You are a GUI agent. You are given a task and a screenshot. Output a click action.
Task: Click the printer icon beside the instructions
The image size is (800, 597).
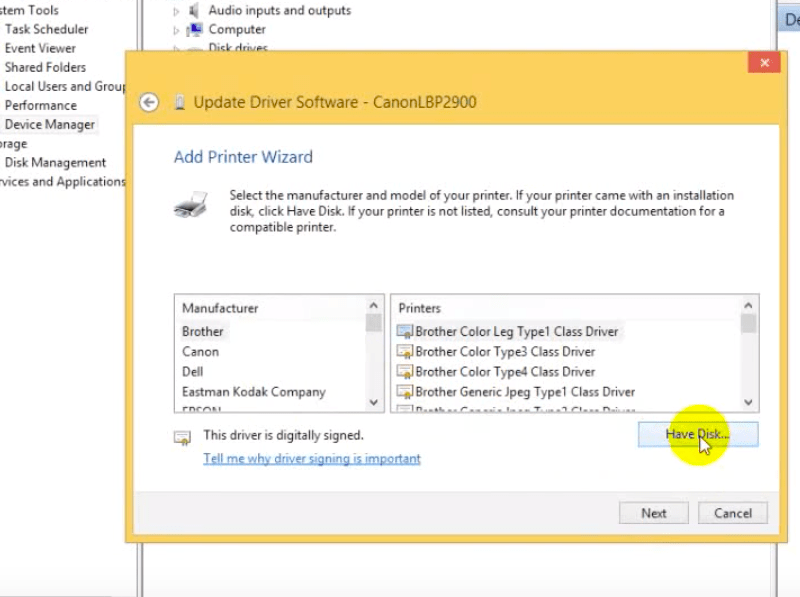coord(191,204)
